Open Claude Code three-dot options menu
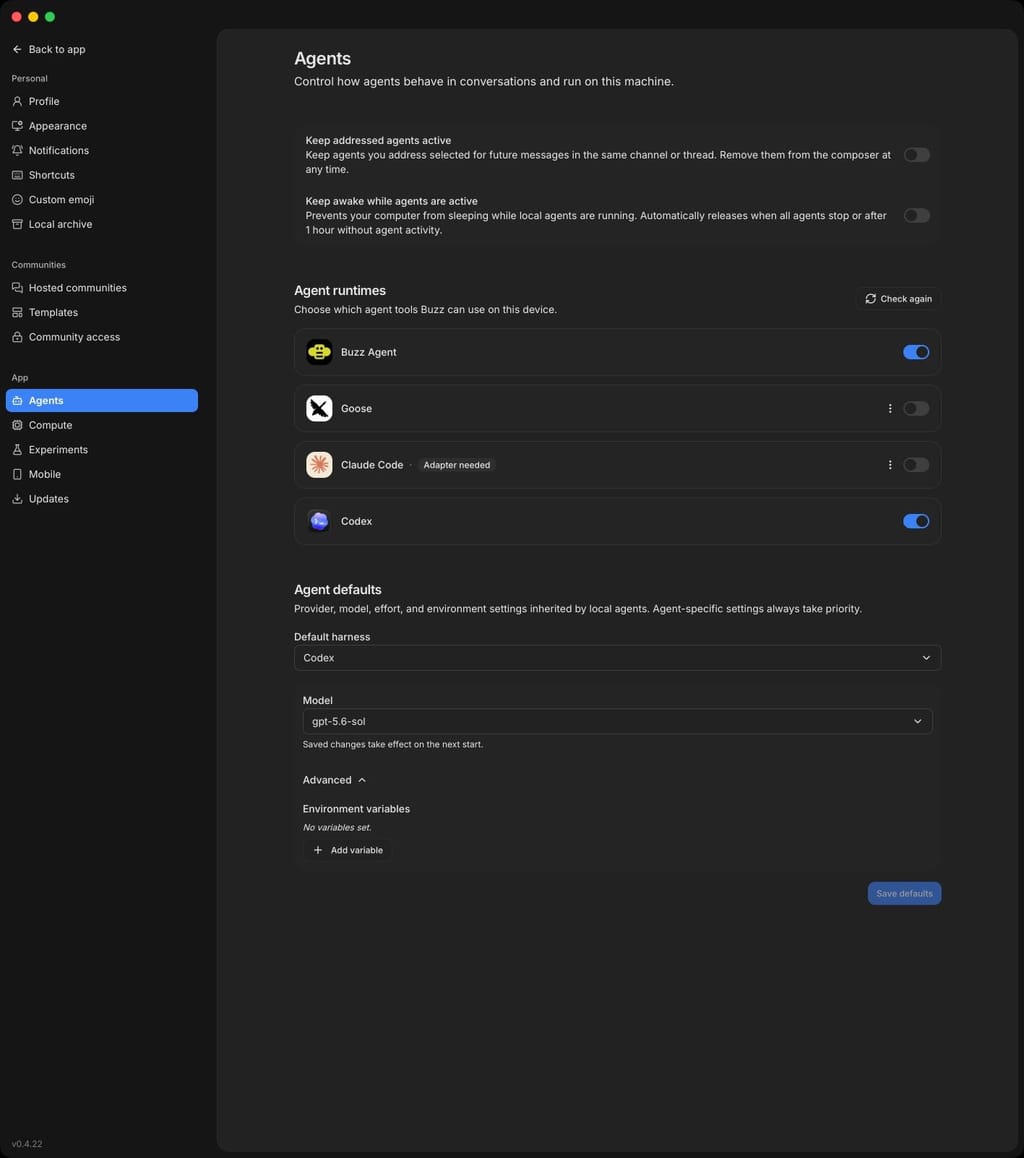Image resolution: width=1024 pixels, height=1158 pixels. (890, 465)
